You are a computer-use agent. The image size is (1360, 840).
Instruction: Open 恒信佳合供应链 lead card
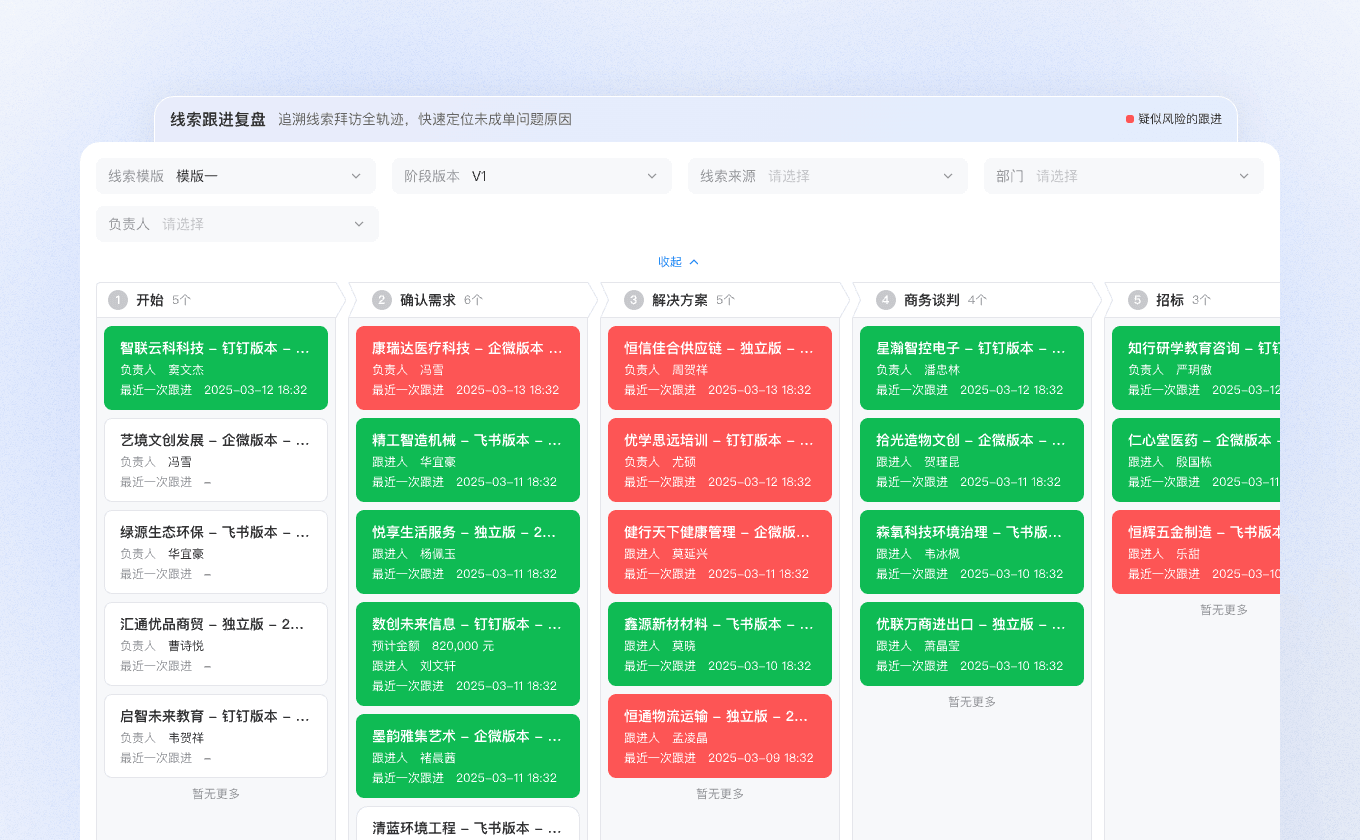pyautogui.click(x=720, y=368)
